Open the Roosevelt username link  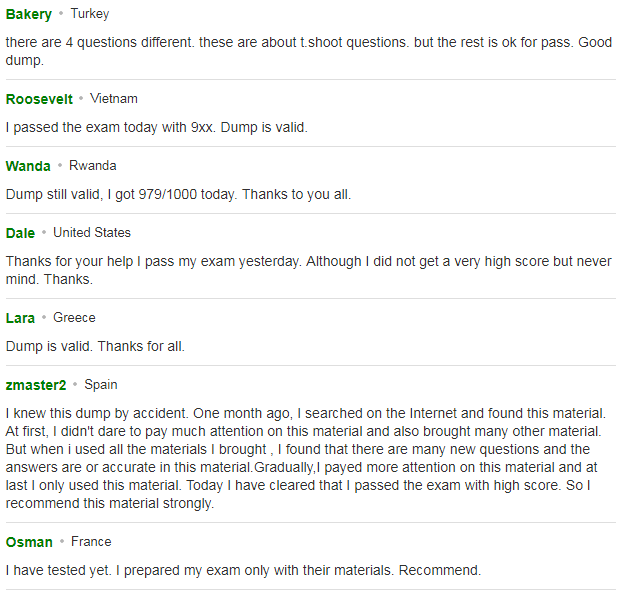(39, 99)
